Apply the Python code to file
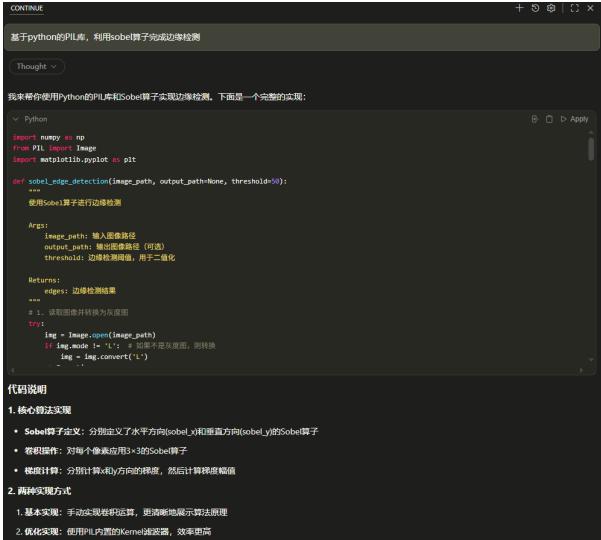This screenshot has height=540, width=601. tap(575, 119)
